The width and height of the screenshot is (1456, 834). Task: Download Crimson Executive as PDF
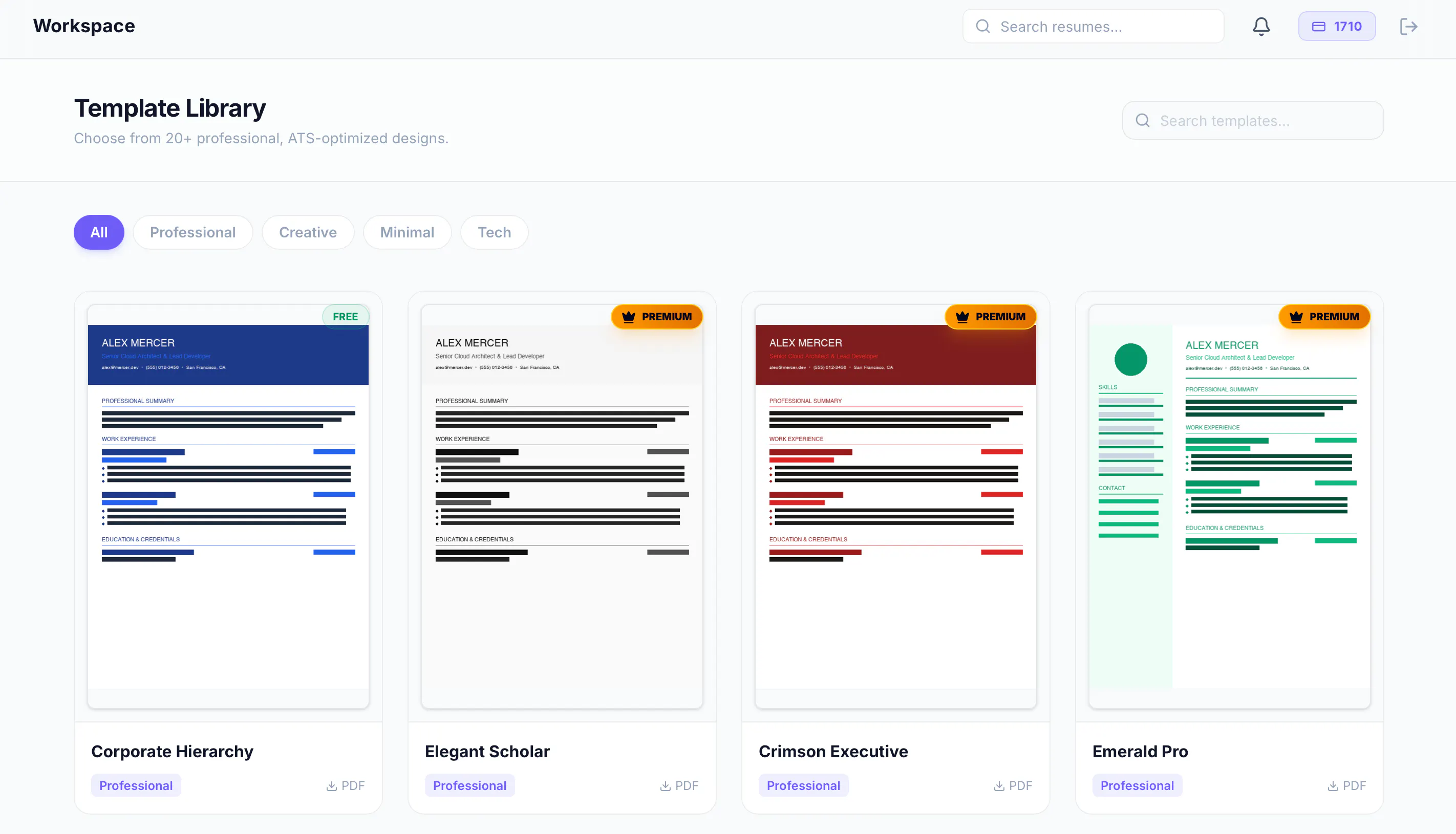[x=1013, y=785]
